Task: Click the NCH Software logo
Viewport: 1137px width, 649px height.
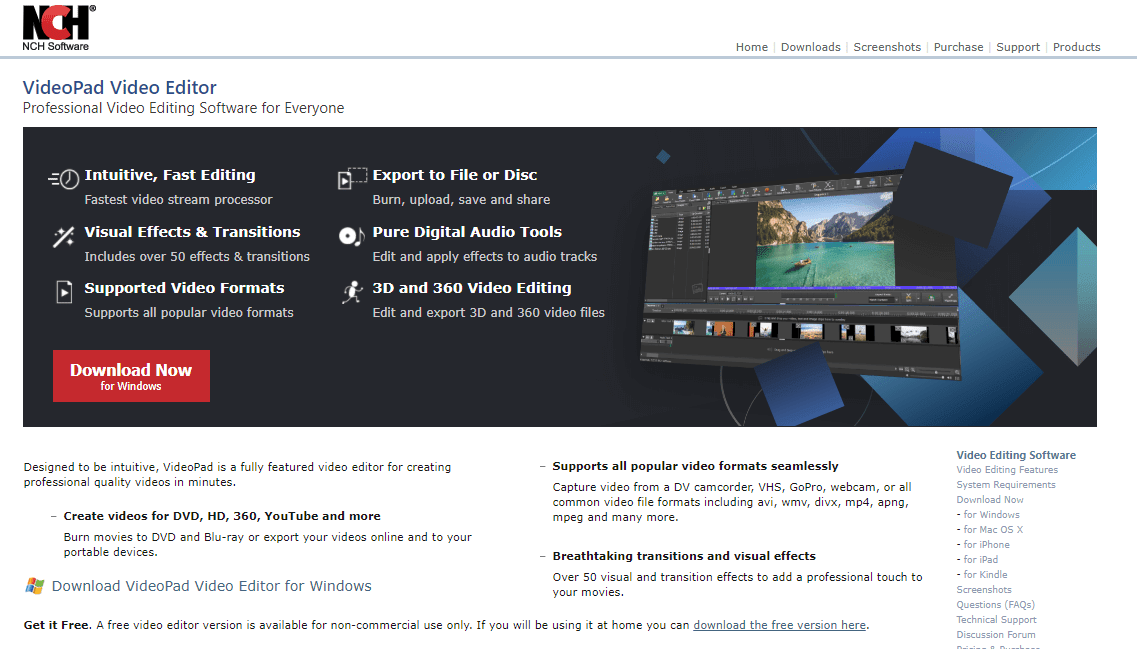Action: [x=57, y=25]
